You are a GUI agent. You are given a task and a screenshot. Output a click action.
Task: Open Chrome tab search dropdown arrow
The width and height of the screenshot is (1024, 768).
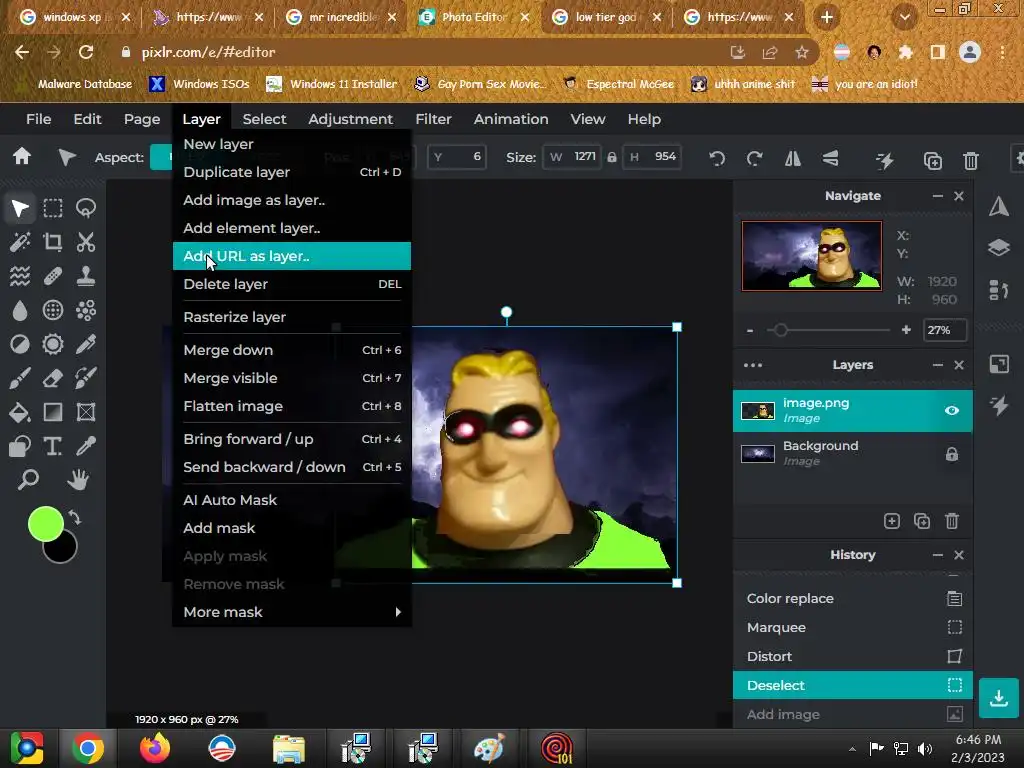point(904,17)
